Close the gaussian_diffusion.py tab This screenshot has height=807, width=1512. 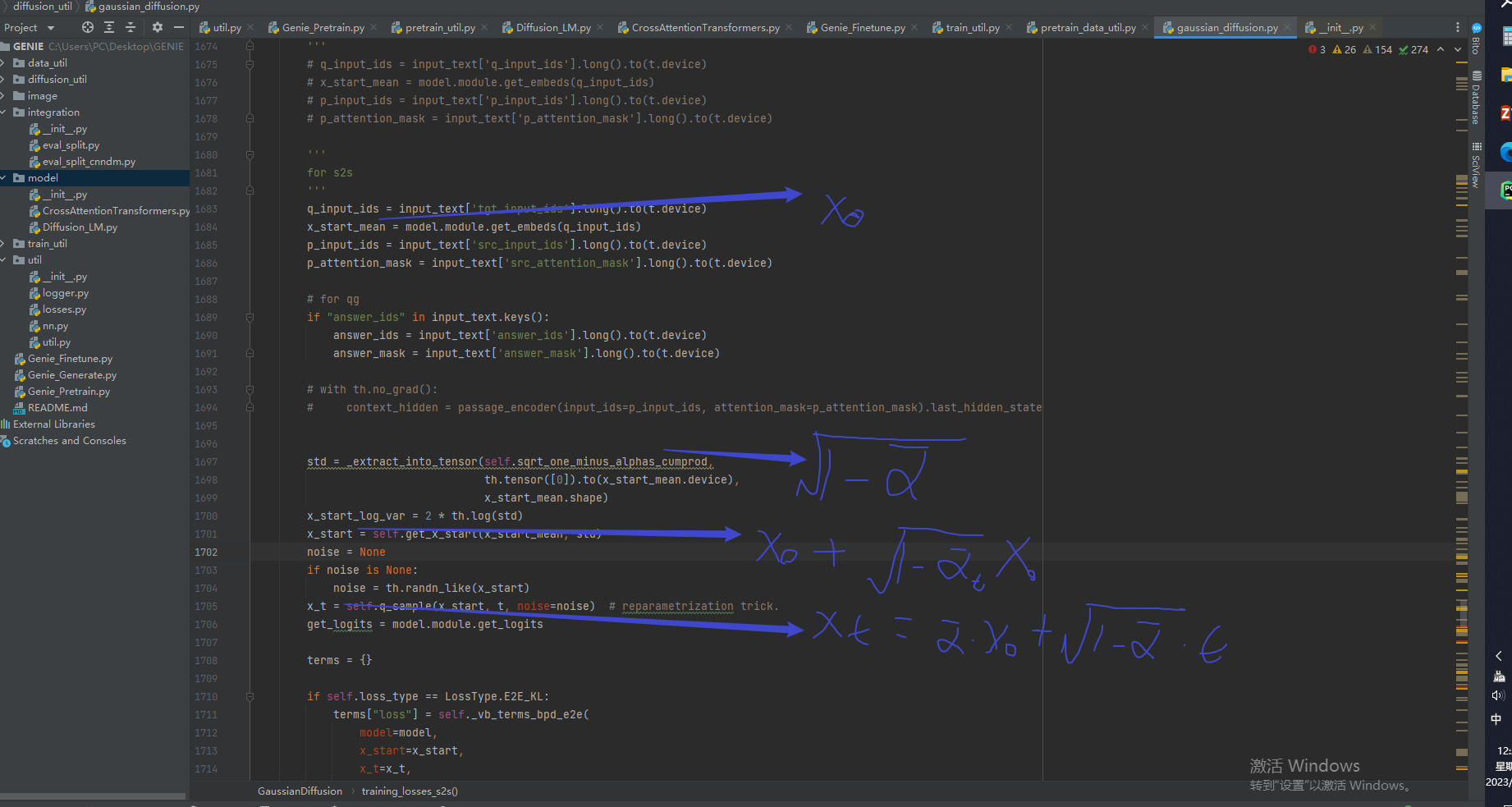click(1287, 27)
